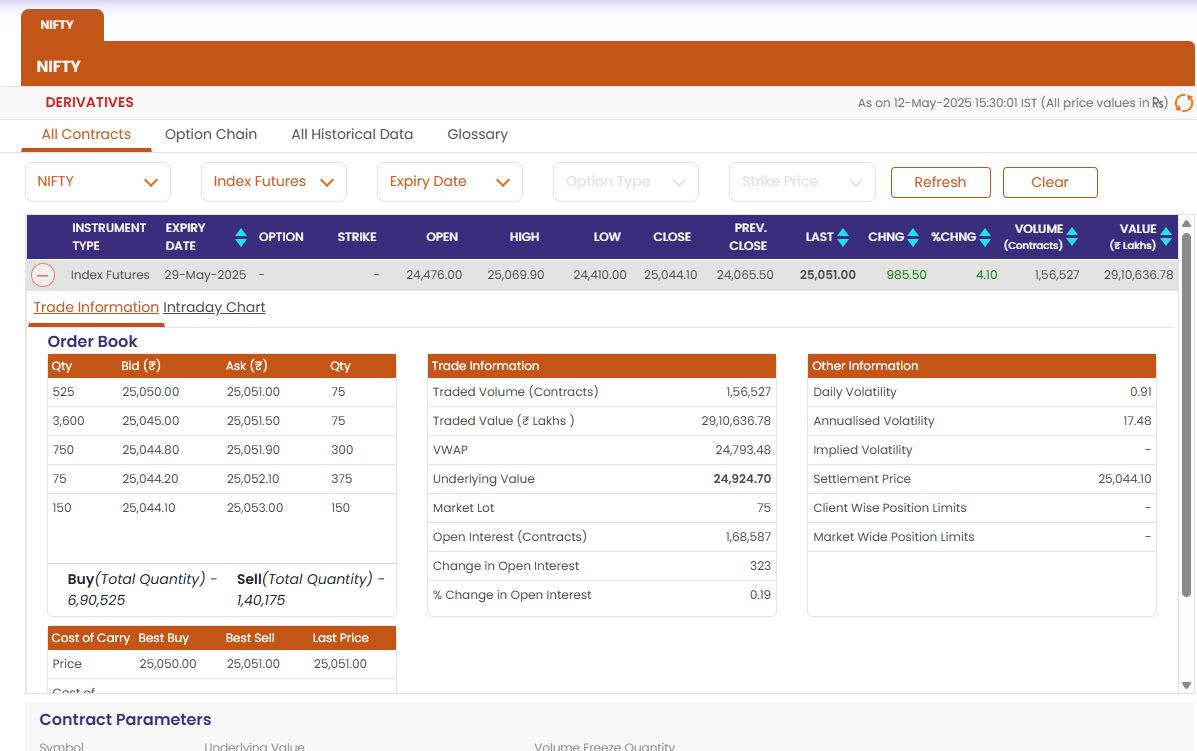Open the NIFTY symbol dropdown
Screen dimensions: 1197x751
click(98, 182)
